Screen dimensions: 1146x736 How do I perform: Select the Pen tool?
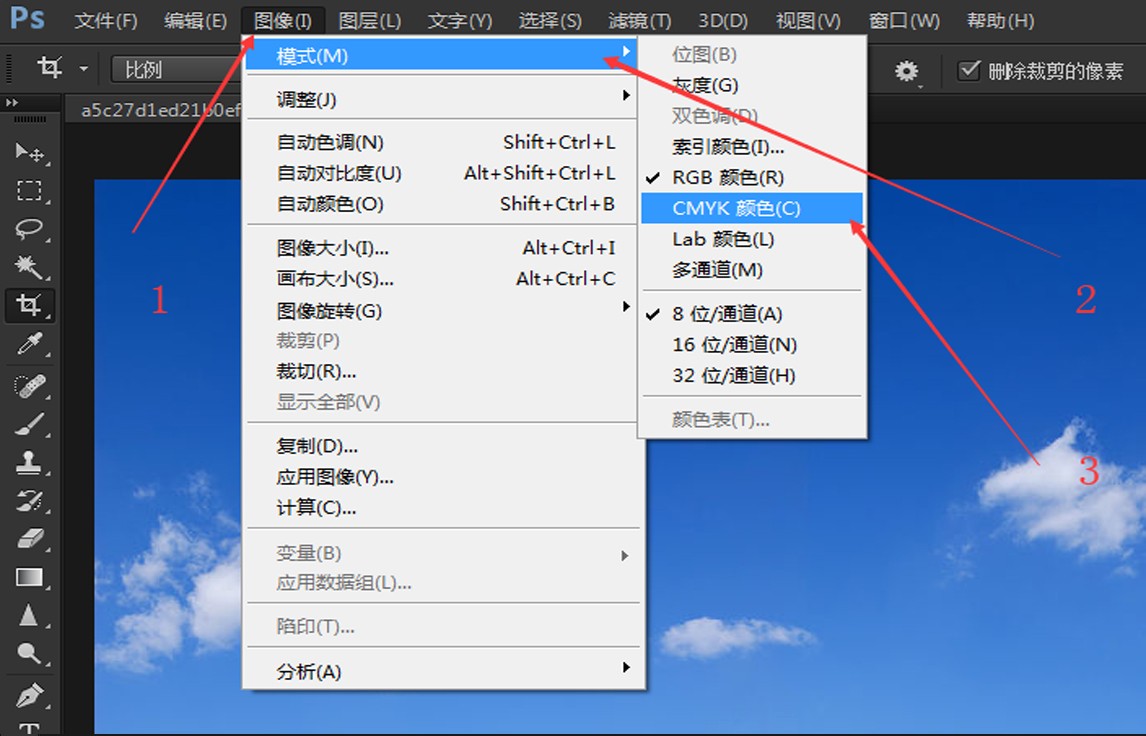tap(29, 695)
